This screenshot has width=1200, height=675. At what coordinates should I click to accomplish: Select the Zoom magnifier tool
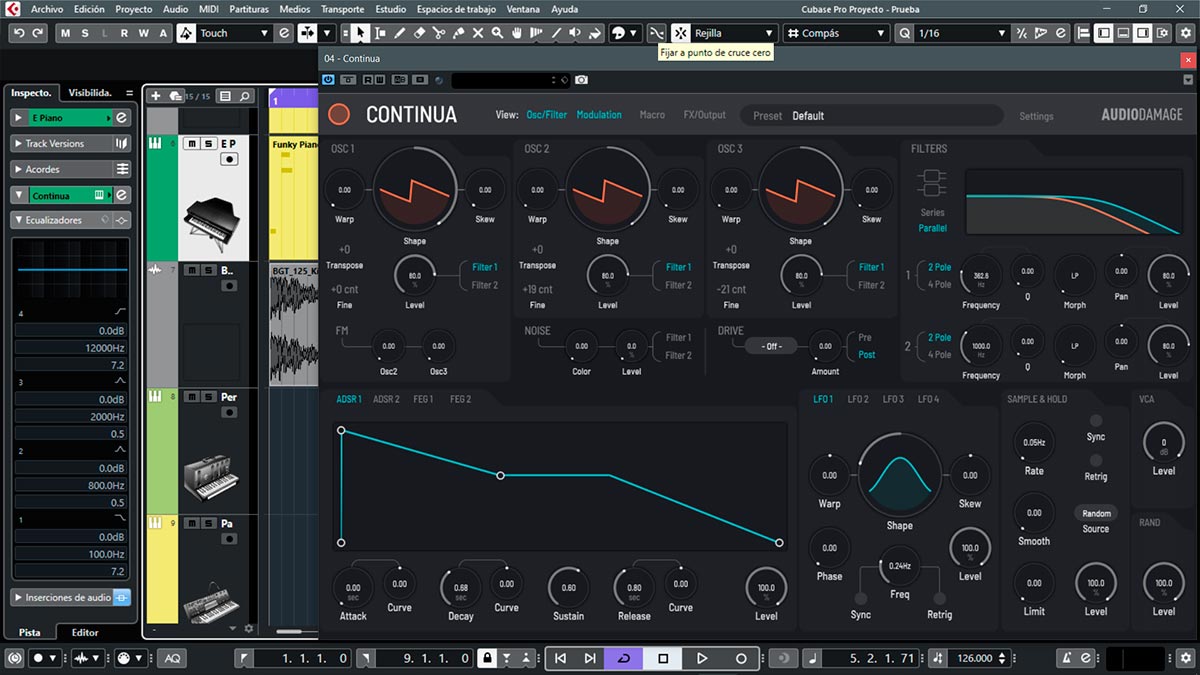tap(497, 33)
